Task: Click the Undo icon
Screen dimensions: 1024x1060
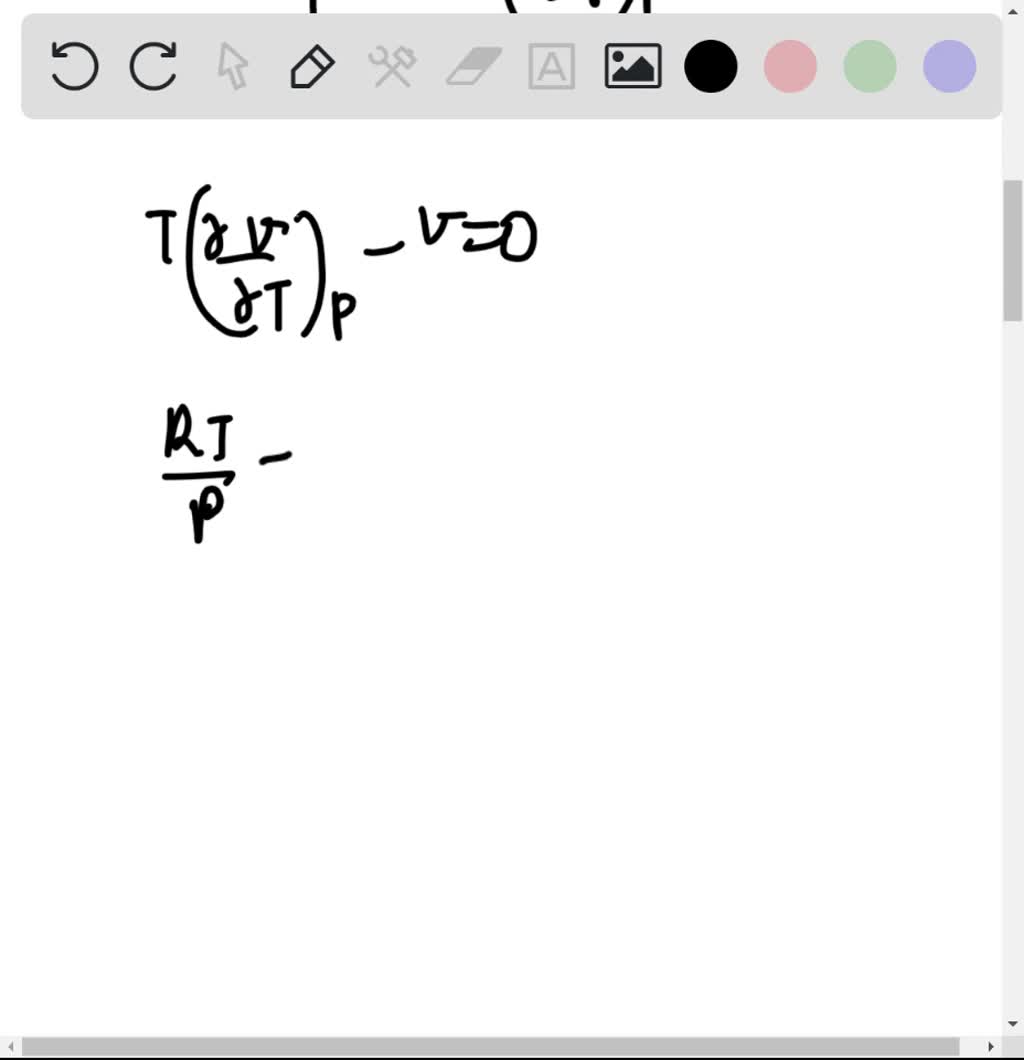Action: pos(73,66)
